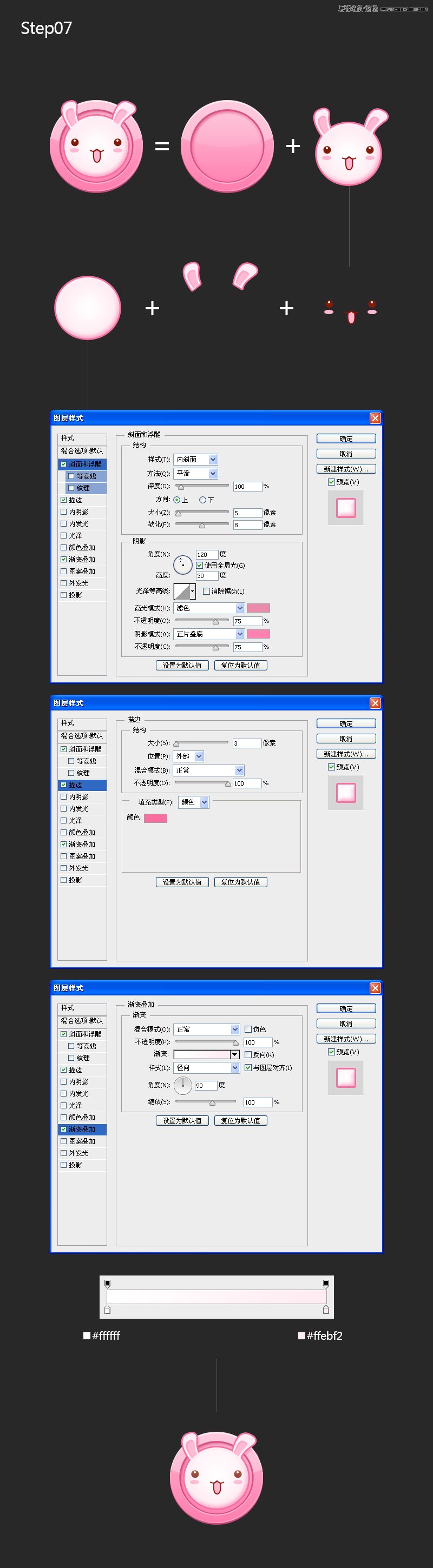This screenshot has width=433, height=1568.
Task: Enable 仿色 checkbox in gradient overlay
Action: point(248,1029)
